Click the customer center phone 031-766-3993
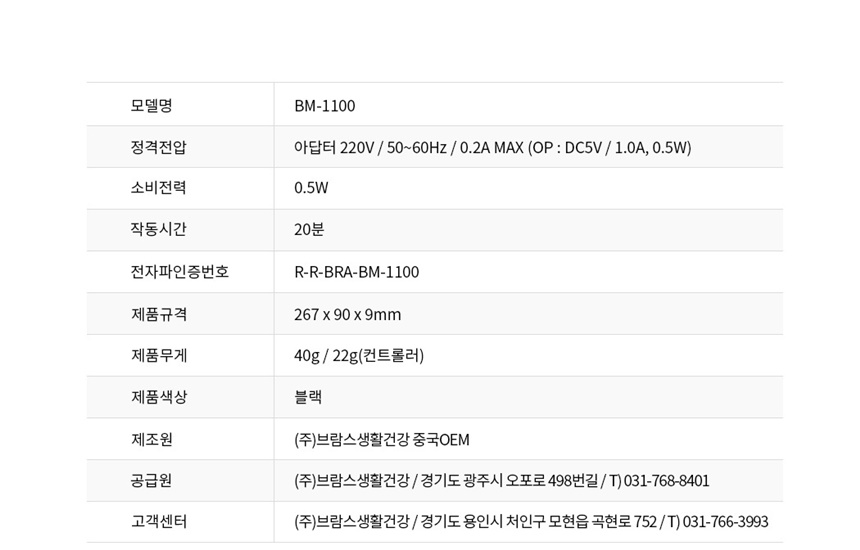 pos(725,521)
